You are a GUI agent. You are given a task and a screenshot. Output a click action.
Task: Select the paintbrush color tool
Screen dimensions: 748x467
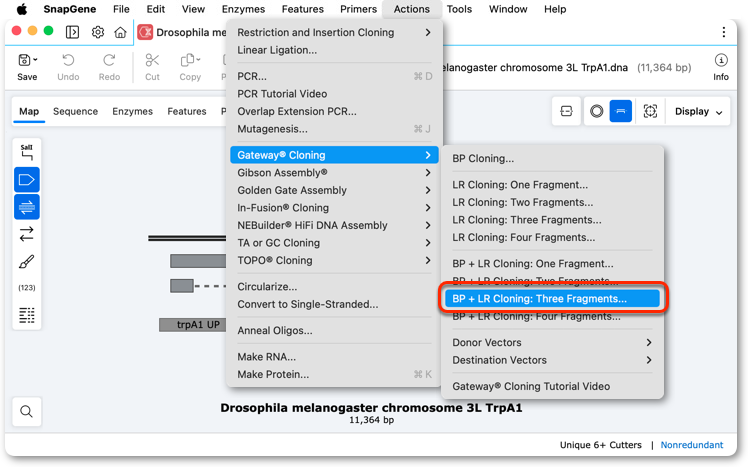tap(27, 261)
